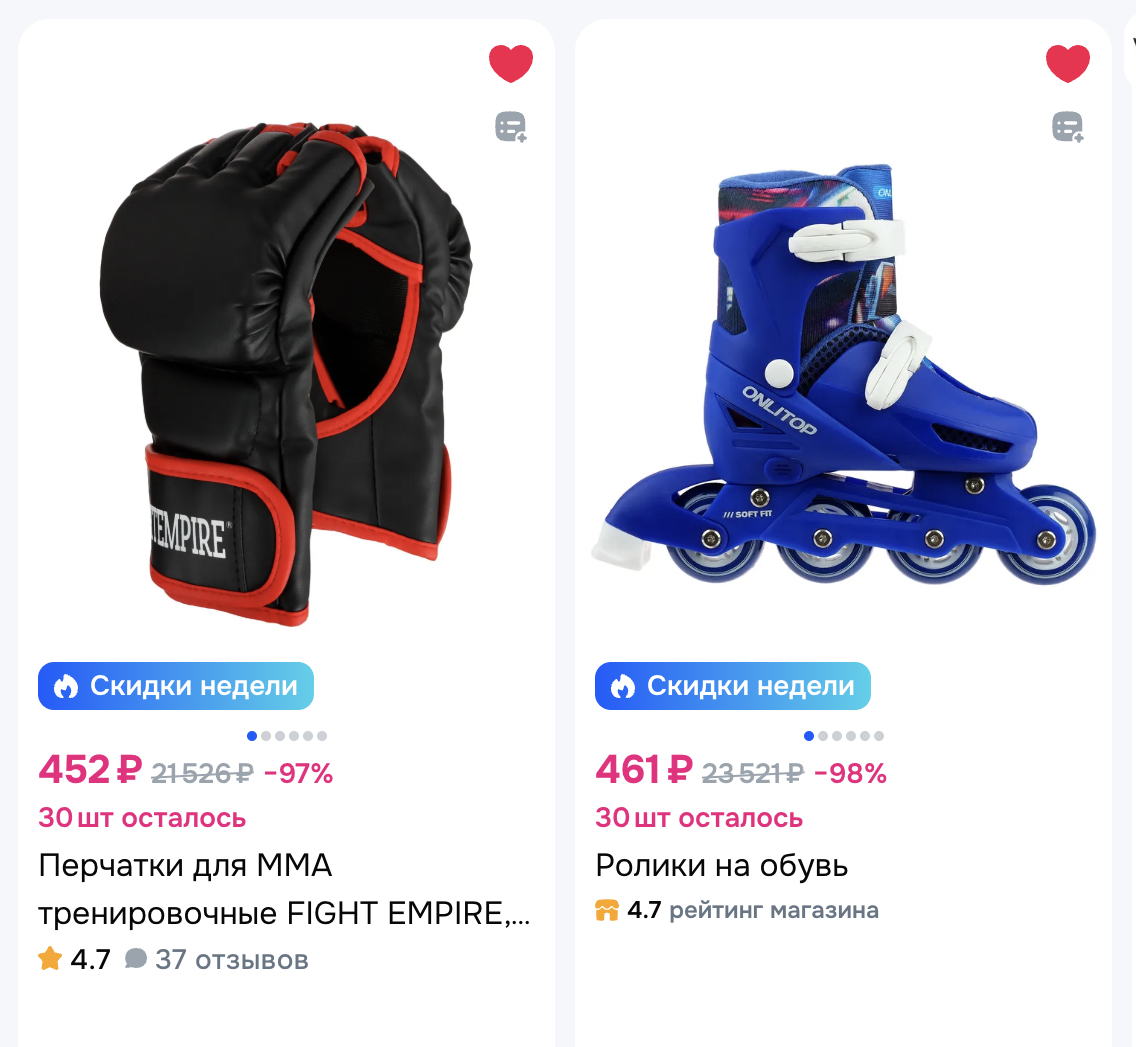Viewport: 1136px width, 1047px height.
Task: Open the MMA gloves product image
Action: tap(286, 373)
